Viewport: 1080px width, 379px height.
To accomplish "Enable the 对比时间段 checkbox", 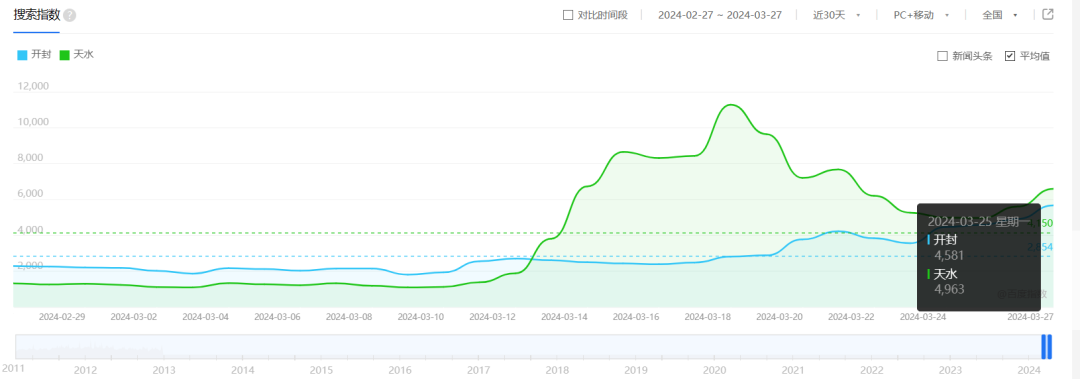I will coord(568,15).
